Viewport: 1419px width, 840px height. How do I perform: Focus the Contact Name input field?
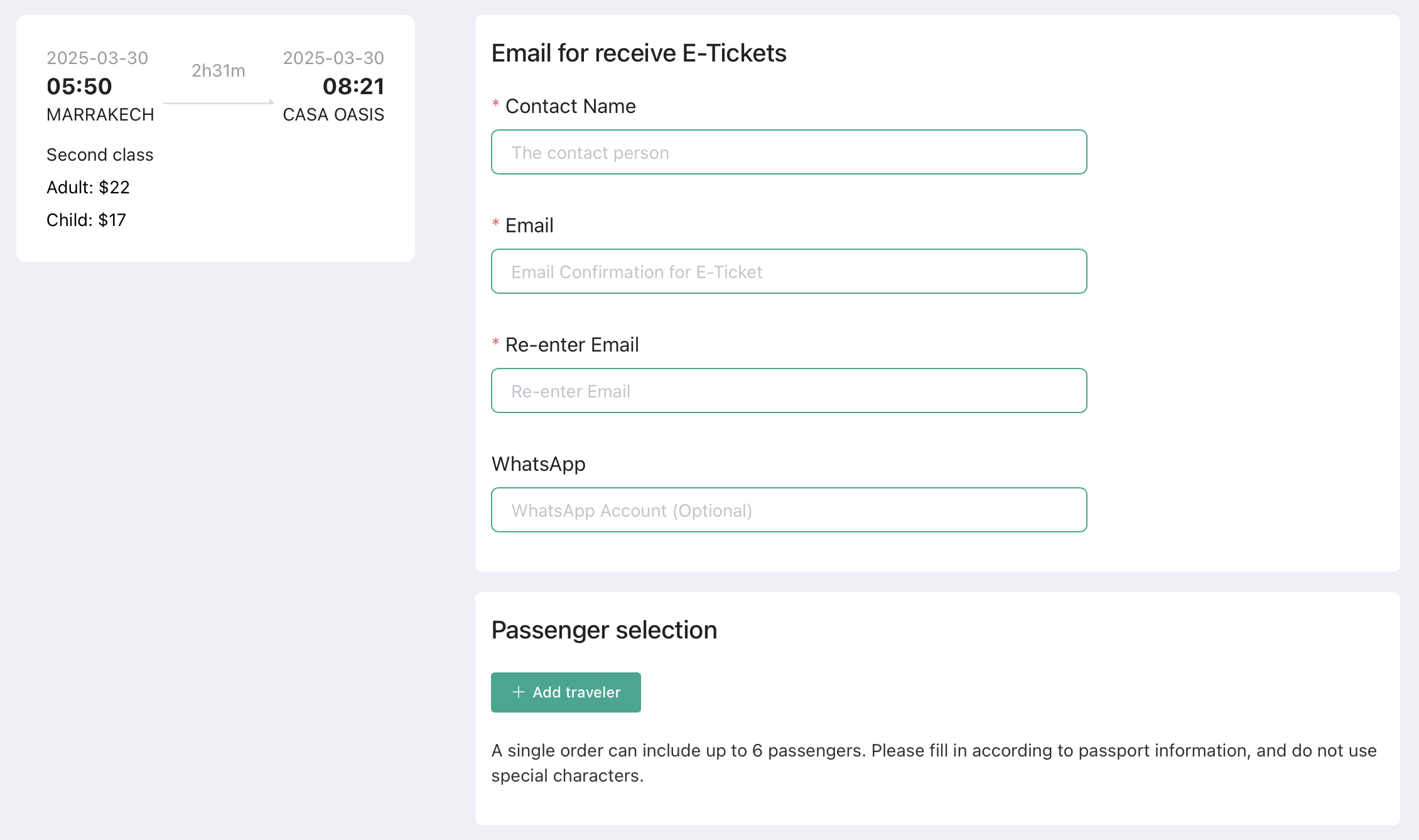(789, 152)
